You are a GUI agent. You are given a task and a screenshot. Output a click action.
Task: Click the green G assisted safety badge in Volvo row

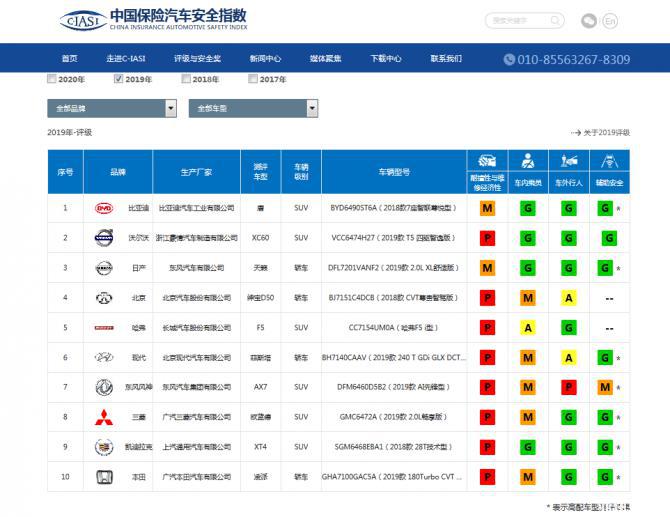coord(609,238)
